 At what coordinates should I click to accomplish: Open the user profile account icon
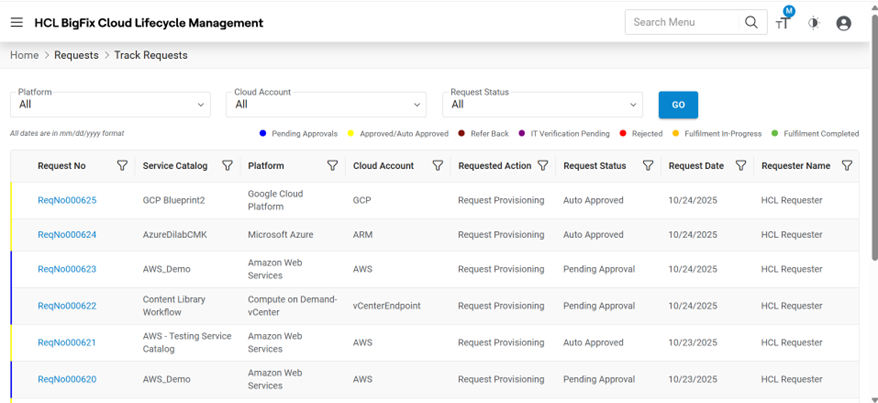pyautogui.click(x=844, y=23)
